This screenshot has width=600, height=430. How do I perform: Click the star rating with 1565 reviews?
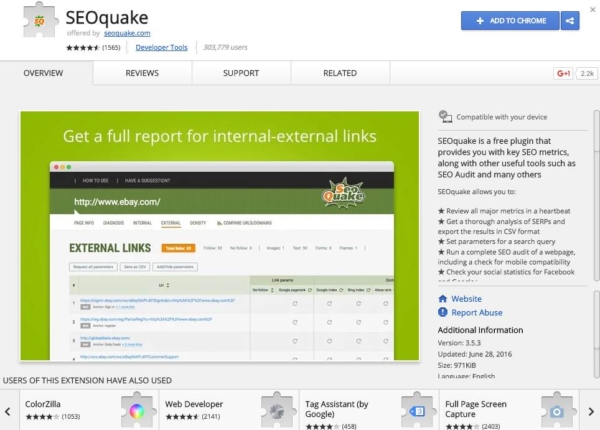pos(93,47)
